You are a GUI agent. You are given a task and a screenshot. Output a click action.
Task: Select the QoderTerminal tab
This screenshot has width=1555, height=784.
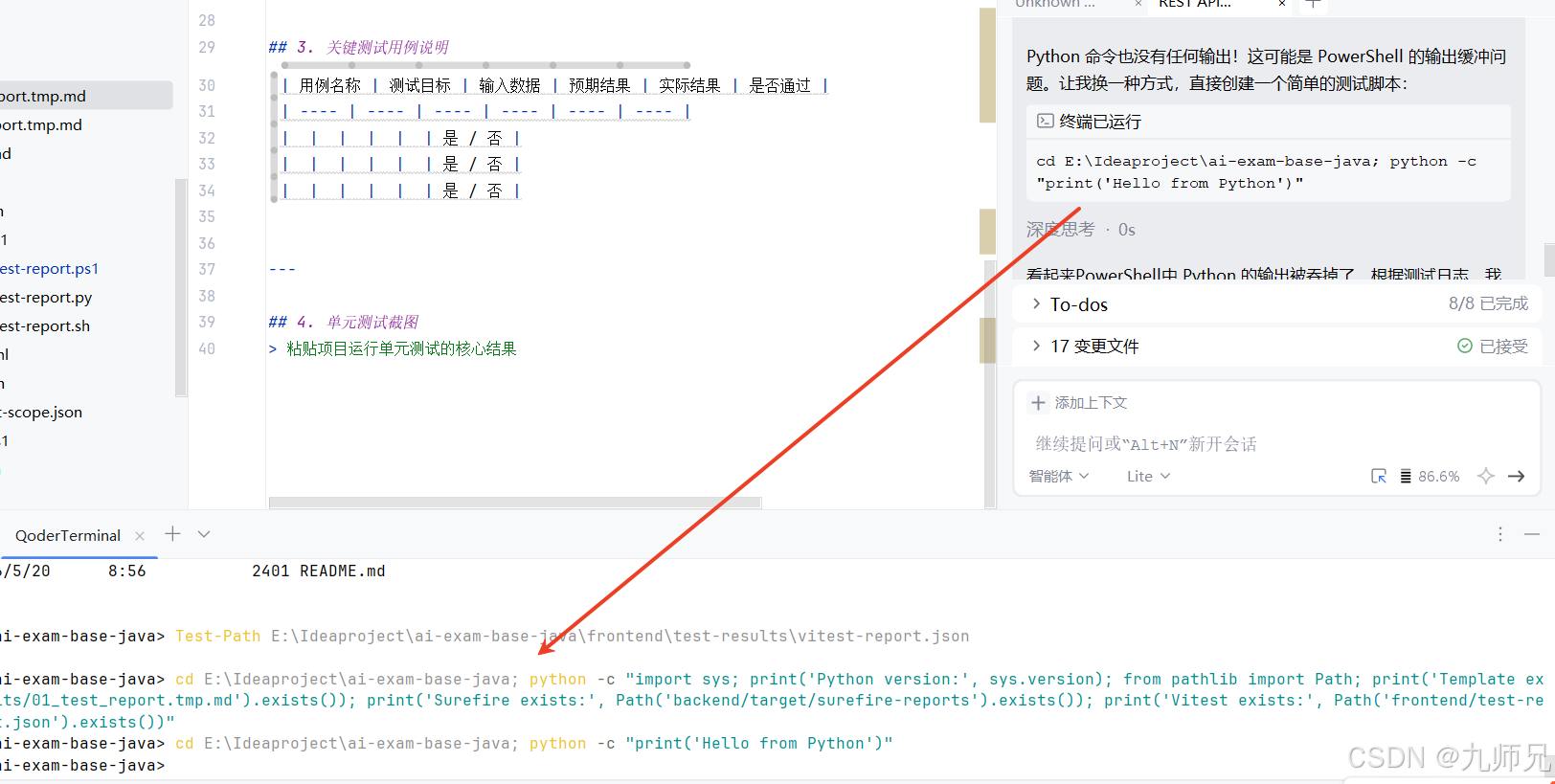pos(68,535)
